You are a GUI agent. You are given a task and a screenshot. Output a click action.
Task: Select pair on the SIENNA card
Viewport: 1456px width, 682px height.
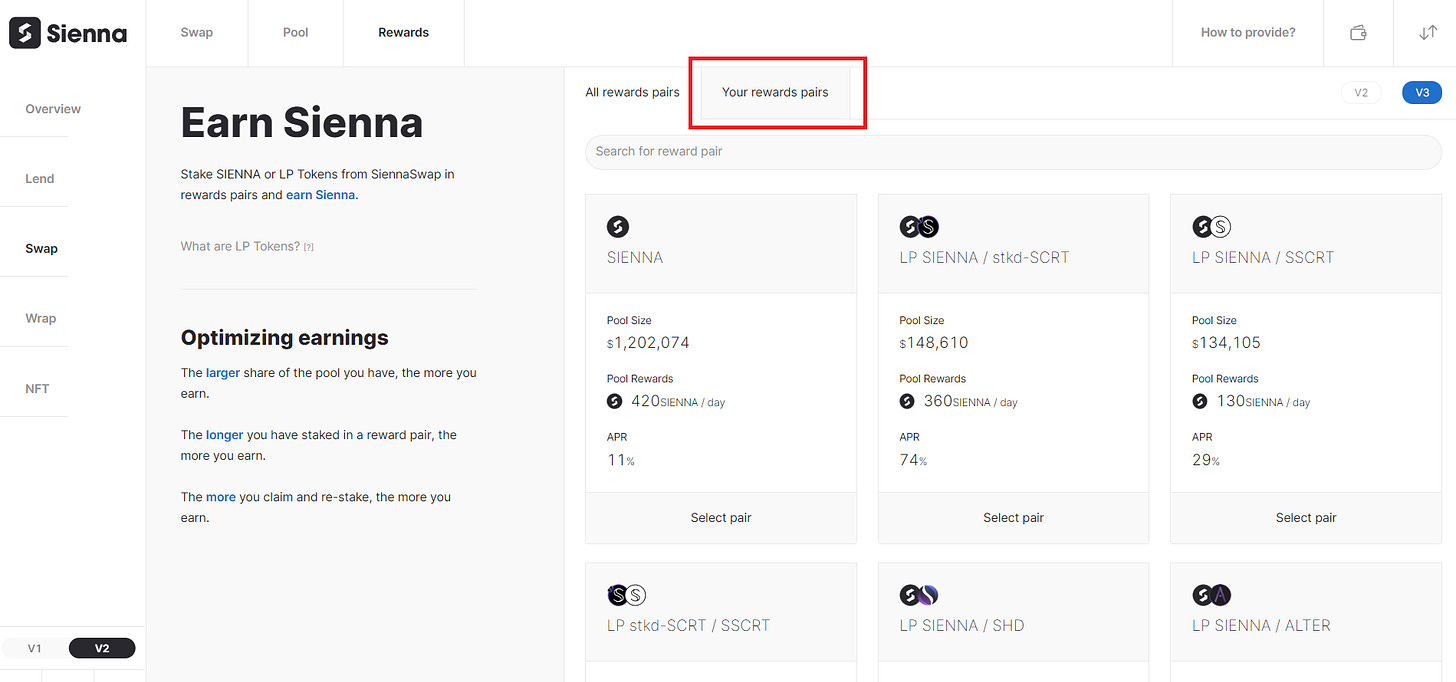721,518
